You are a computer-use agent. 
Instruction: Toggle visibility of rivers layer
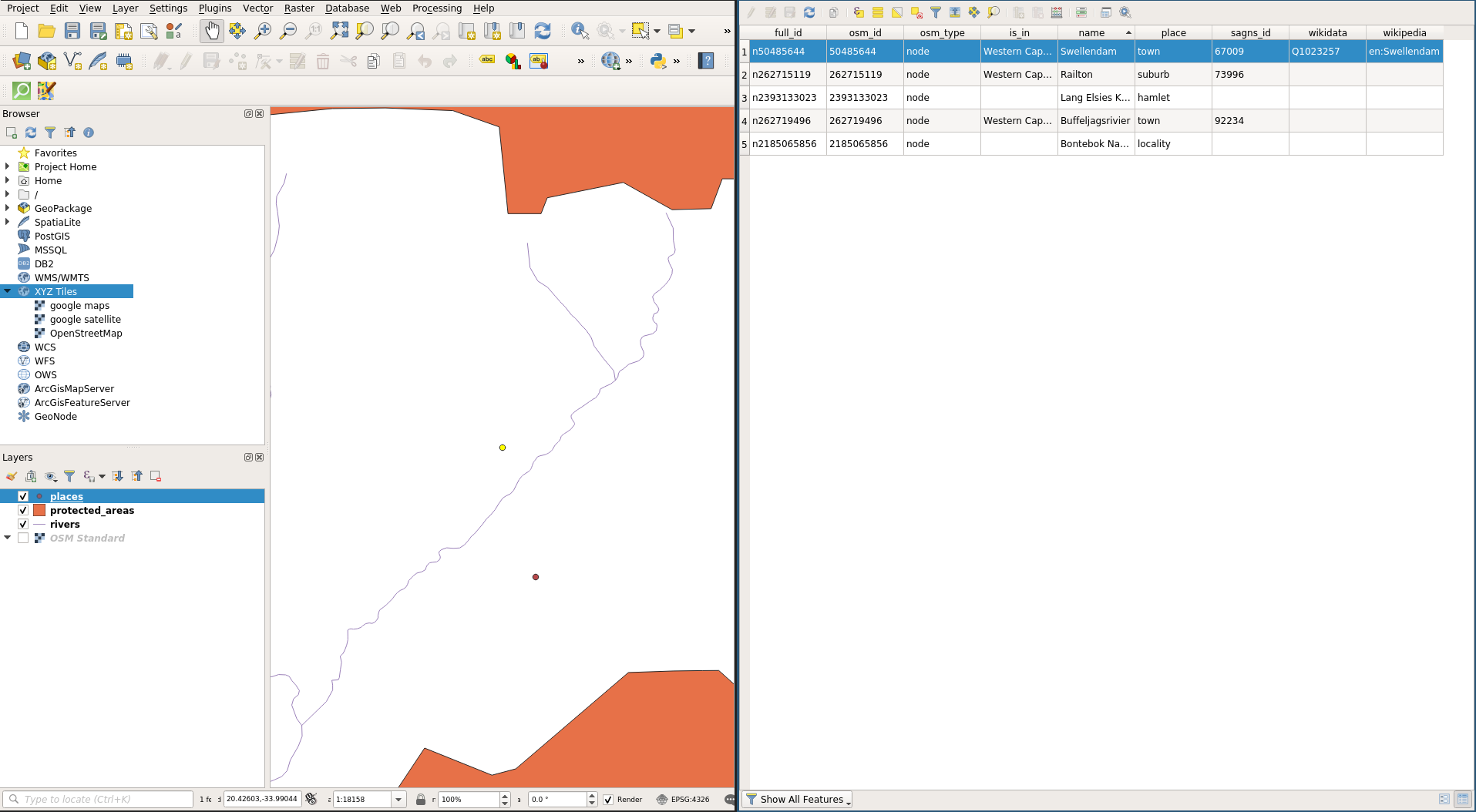[23, 524]
